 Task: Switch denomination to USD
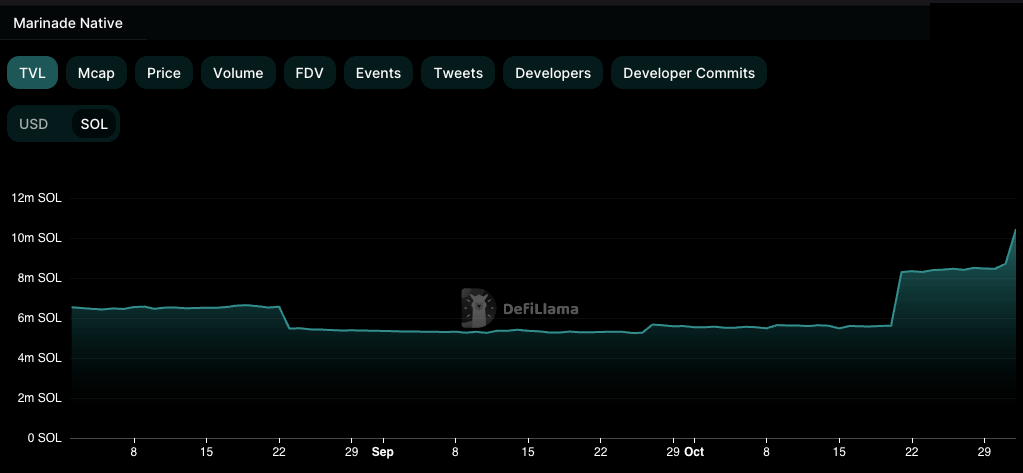33,124
